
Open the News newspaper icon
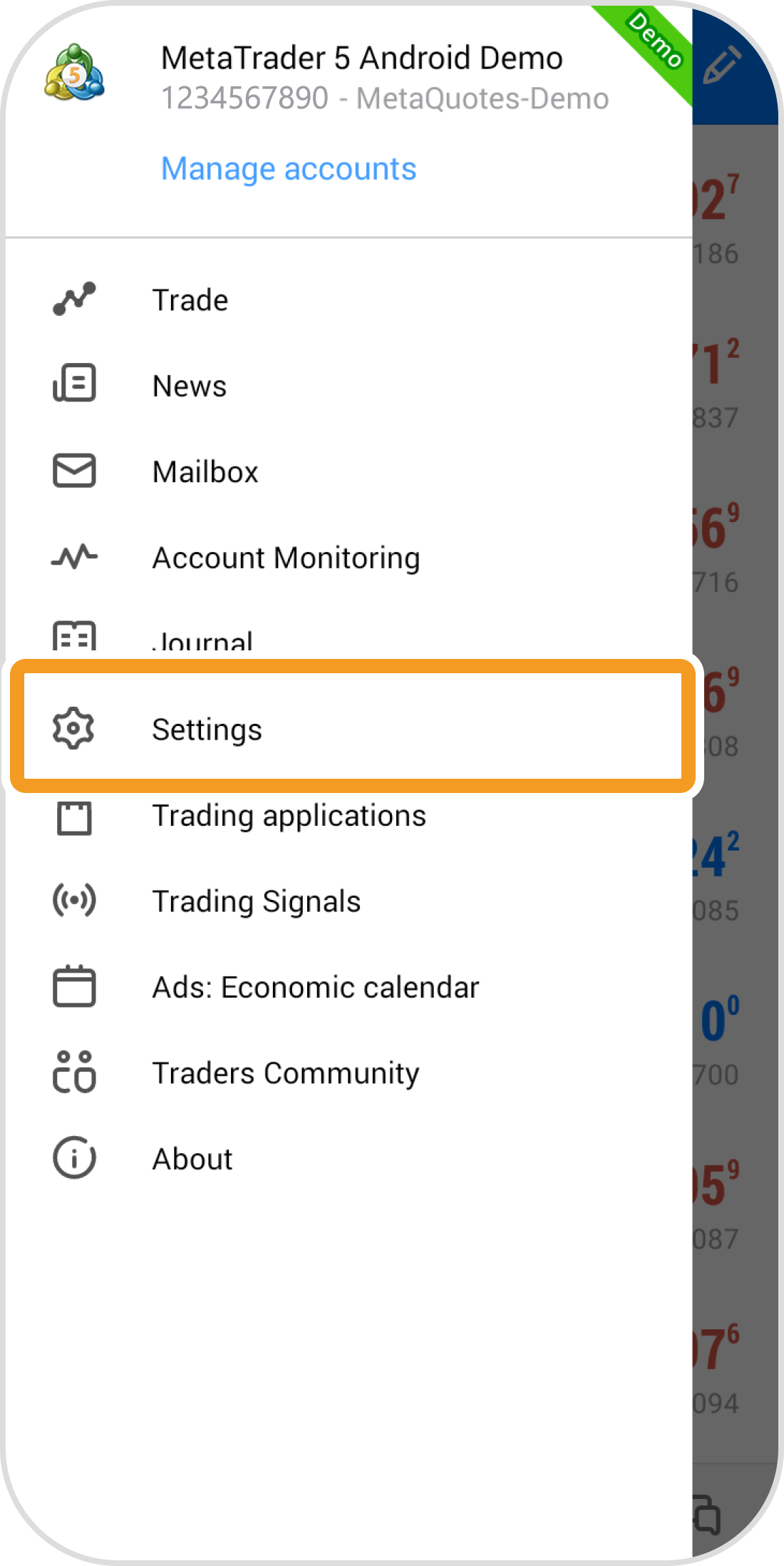[74, 384]
